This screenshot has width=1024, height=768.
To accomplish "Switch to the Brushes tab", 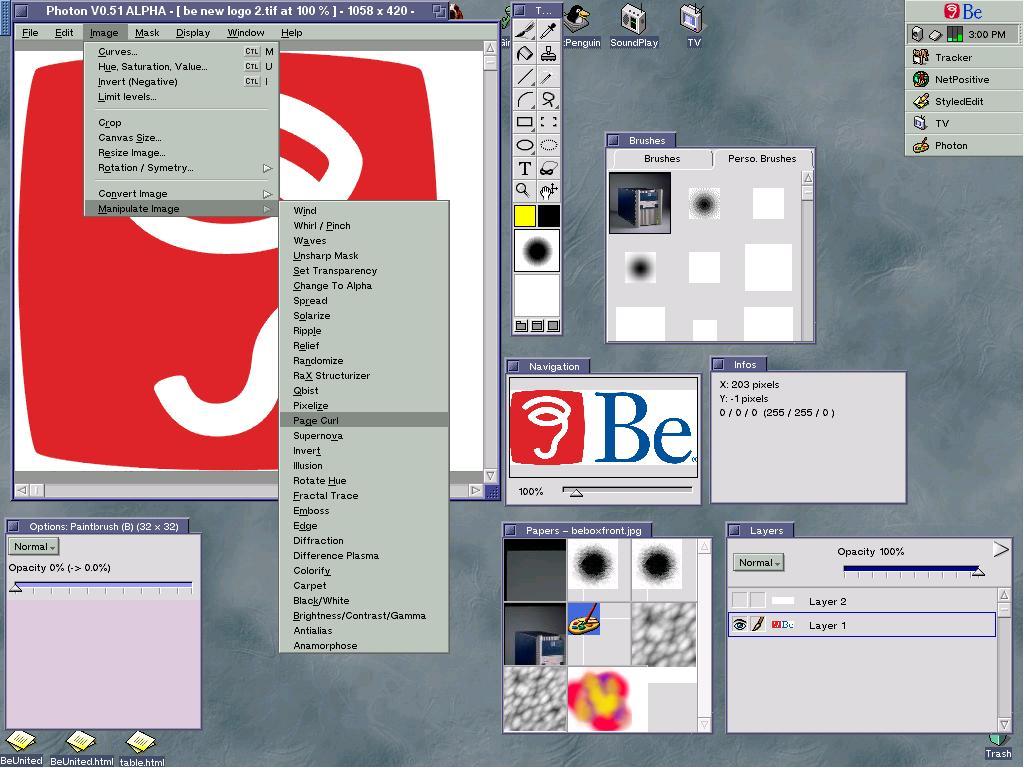I will coord(662,159).
